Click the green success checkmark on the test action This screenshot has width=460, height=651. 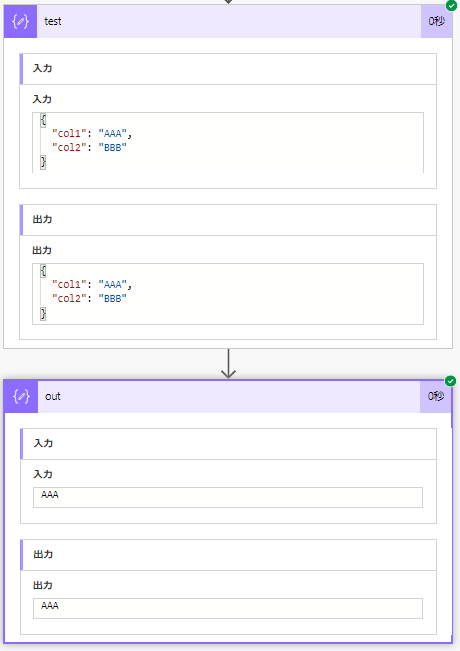451,5
